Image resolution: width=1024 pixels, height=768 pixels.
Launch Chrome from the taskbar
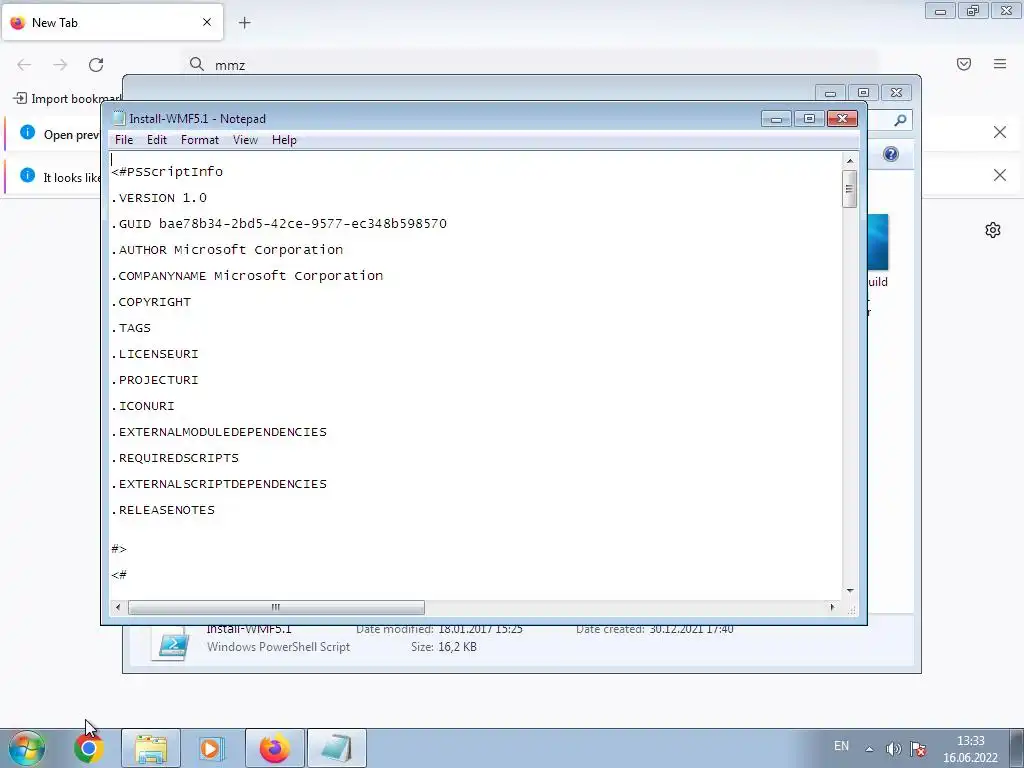coord(88,748)
